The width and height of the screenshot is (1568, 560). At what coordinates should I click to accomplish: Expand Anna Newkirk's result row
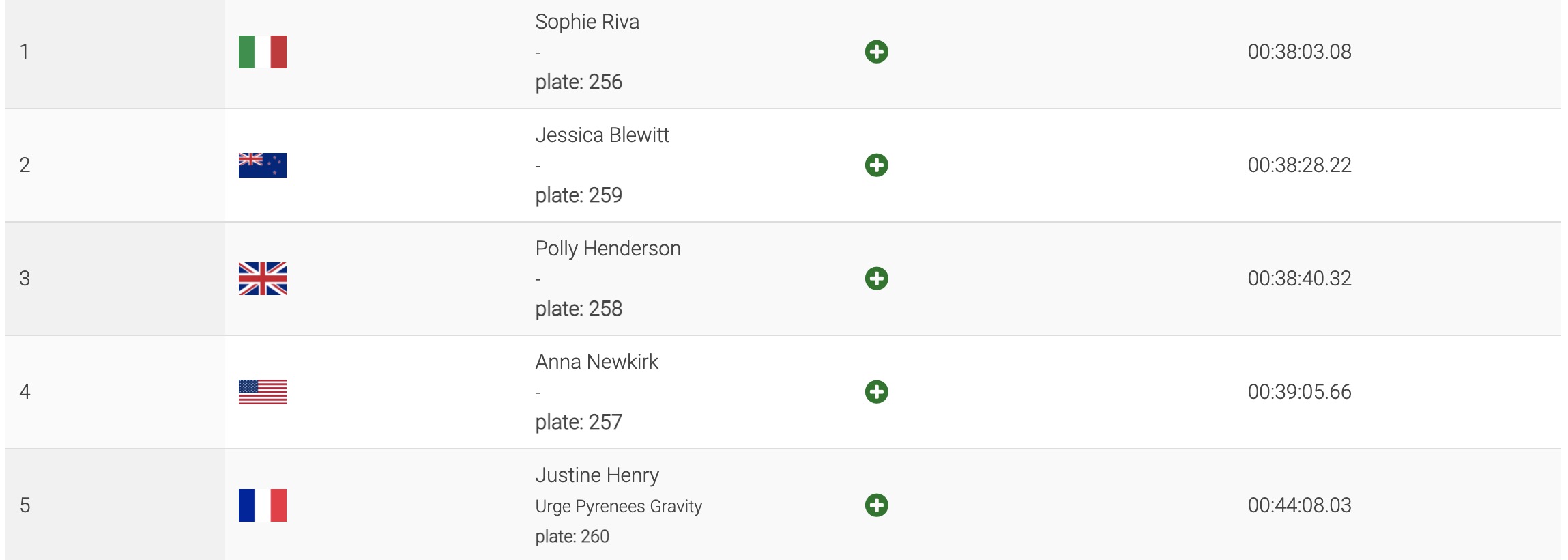(876, 392)
